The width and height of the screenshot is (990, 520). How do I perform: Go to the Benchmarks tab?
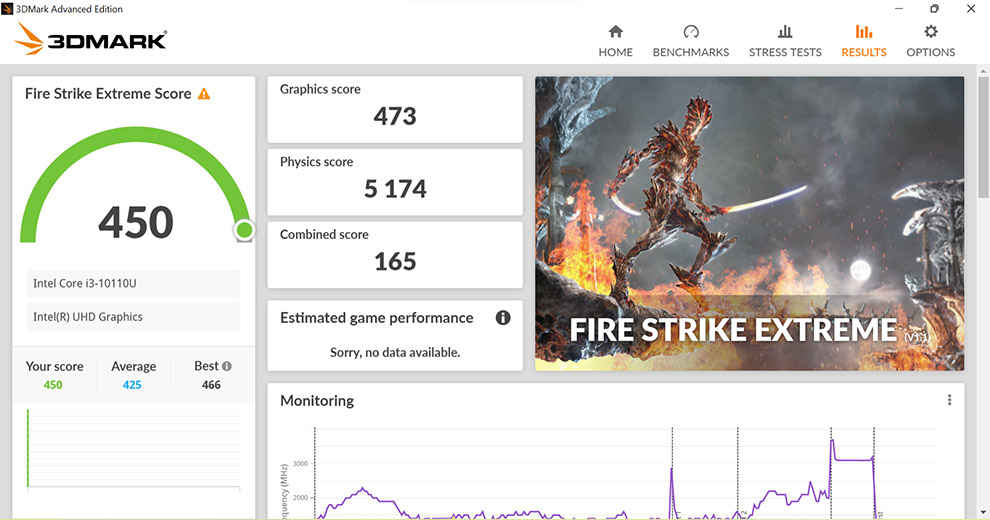(x=691, y=42)
